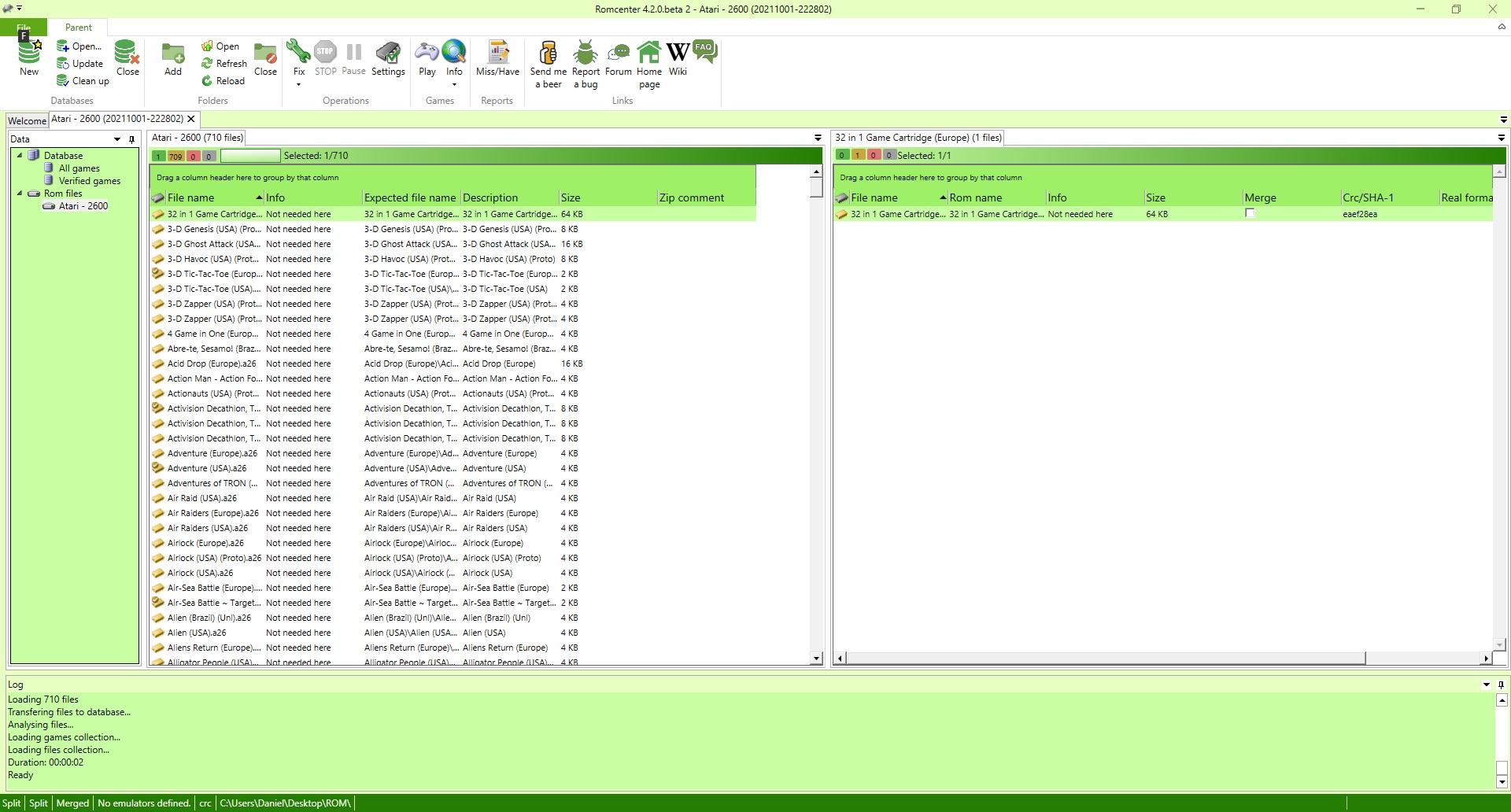1511x812 pixels.
Task: Select Atari - 2600 under Rom files
Action: [x=83, y=206]
